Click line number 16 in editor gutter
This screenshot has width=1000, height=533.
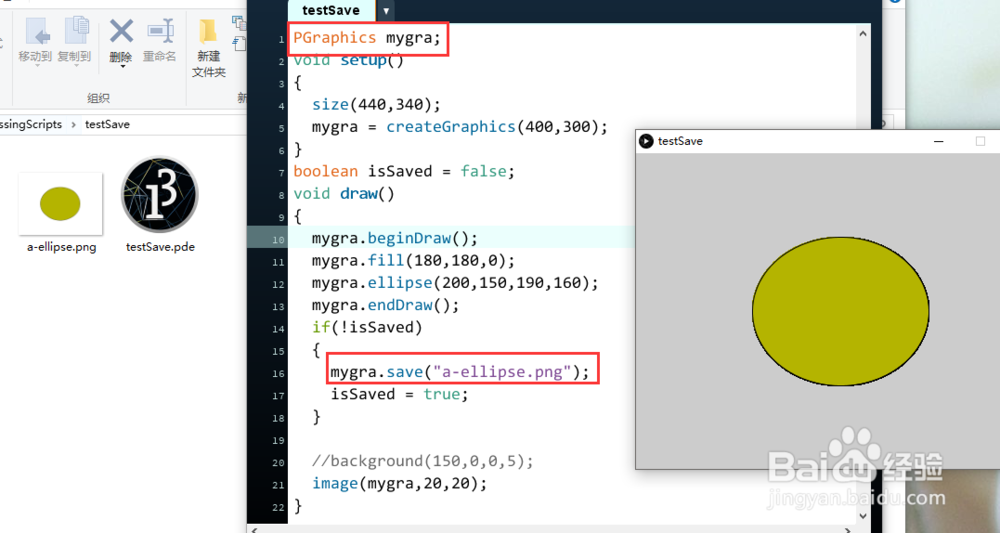[278, 374]
